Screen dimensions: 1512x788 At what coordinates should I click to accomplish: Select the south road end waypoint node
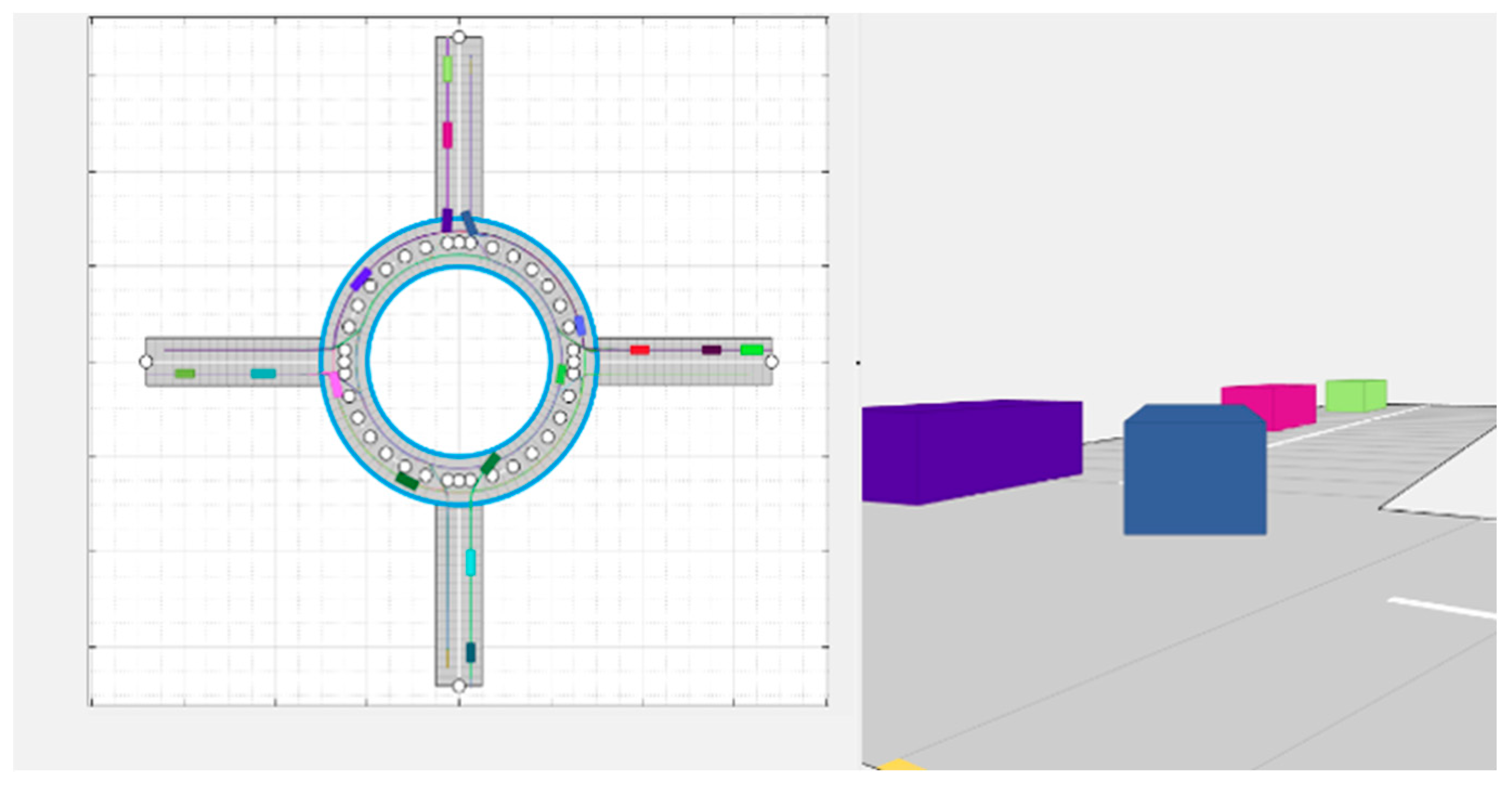point(459,686)
